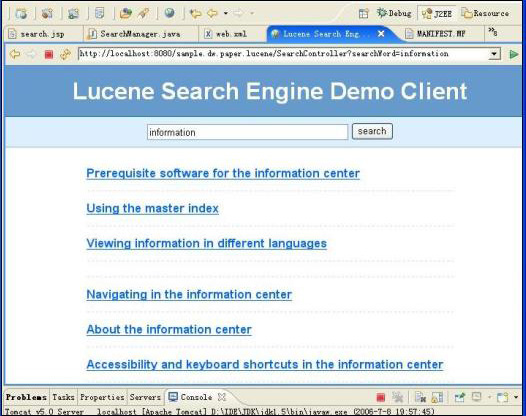Click the search button

coord(372,131)
